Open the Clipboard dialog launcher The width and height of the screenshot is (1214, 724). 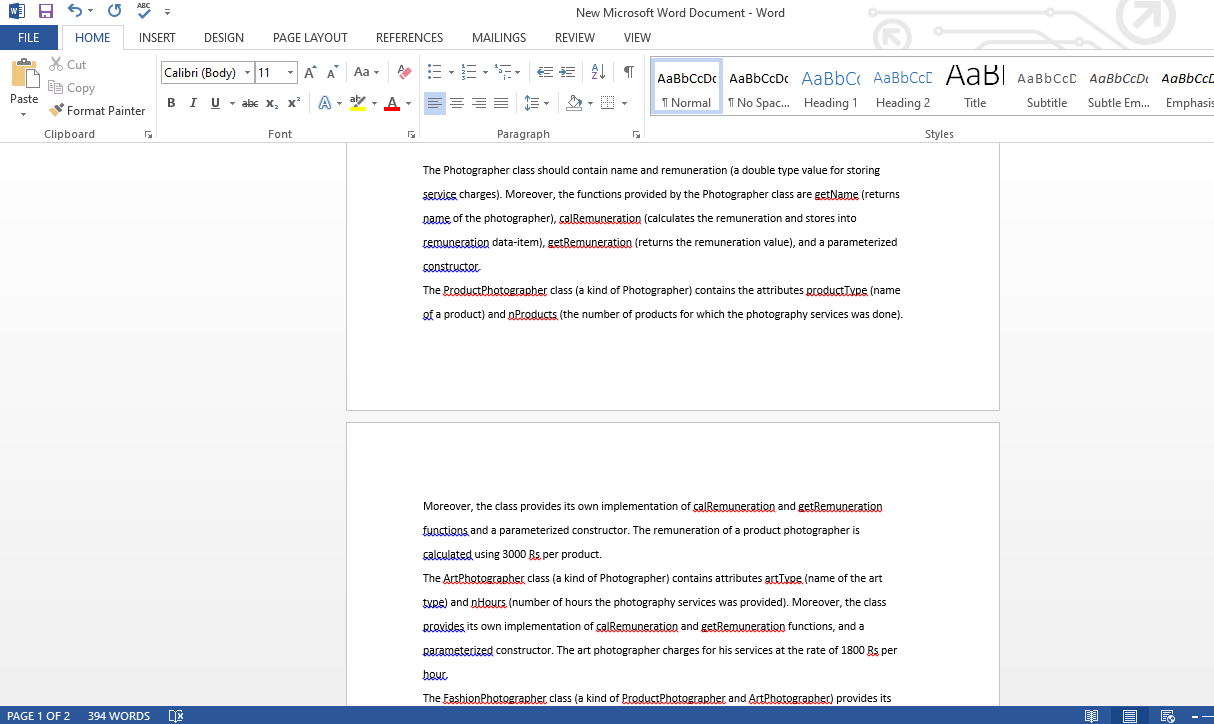tap(149, 134)
